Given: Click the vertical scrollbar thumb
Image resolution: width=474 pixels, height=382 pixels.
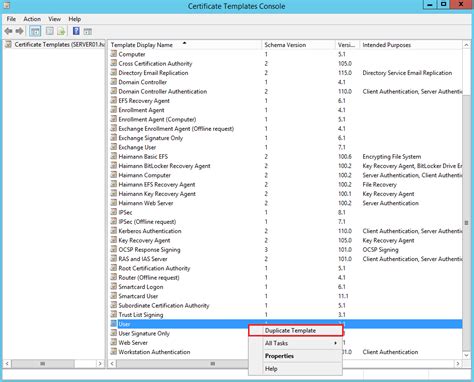Looking at the screenshot, I should coord(466,223).
